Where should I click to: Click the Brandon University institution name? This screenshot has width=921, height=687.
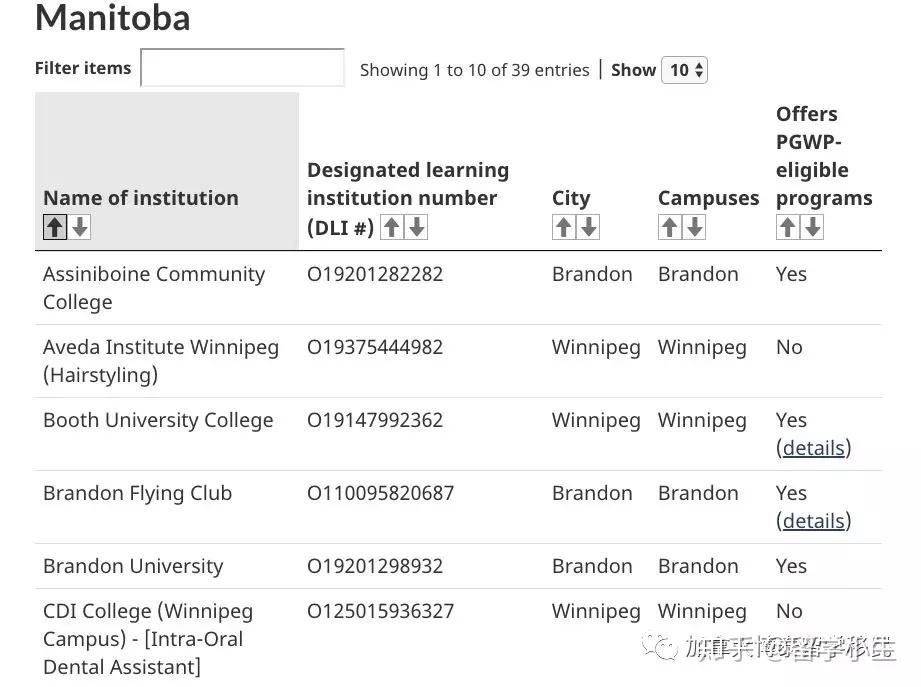(x=133, y=566)
